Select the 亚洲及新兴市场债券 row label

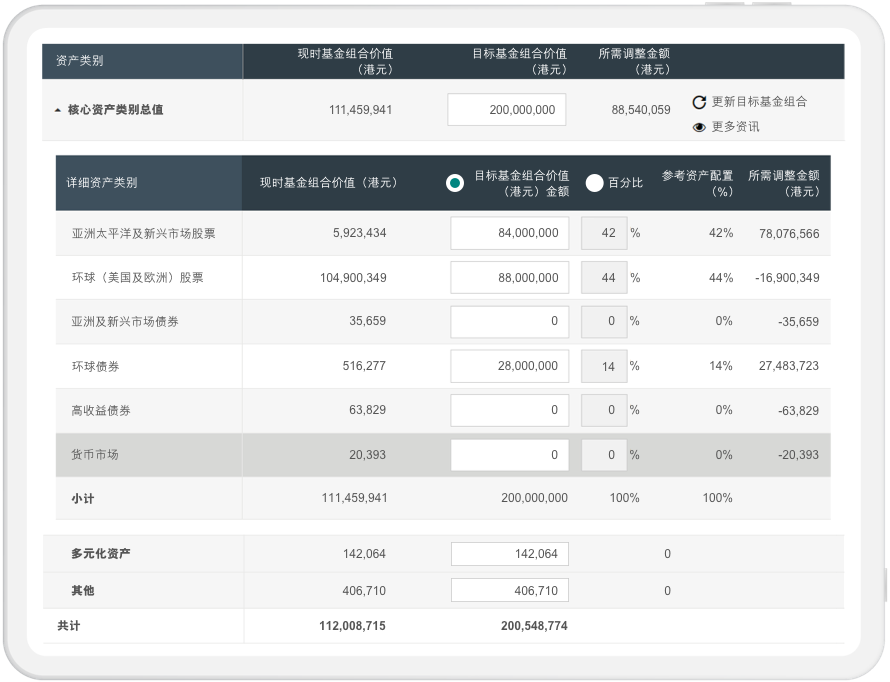click(125, 322)
